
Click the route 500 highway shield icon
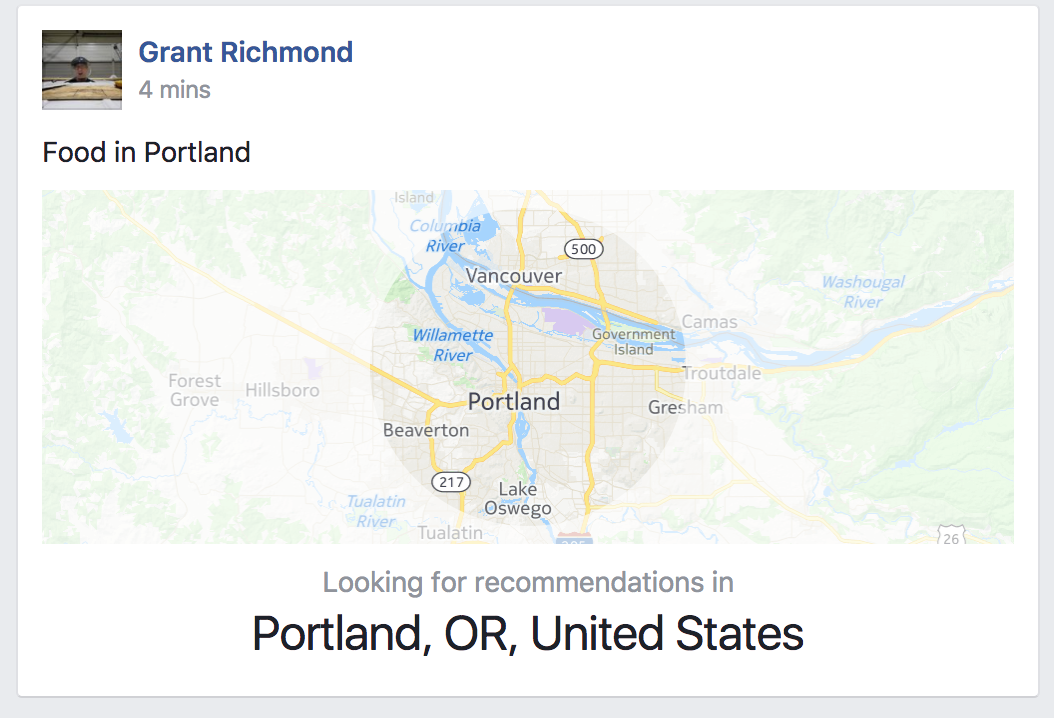point(583,249)
